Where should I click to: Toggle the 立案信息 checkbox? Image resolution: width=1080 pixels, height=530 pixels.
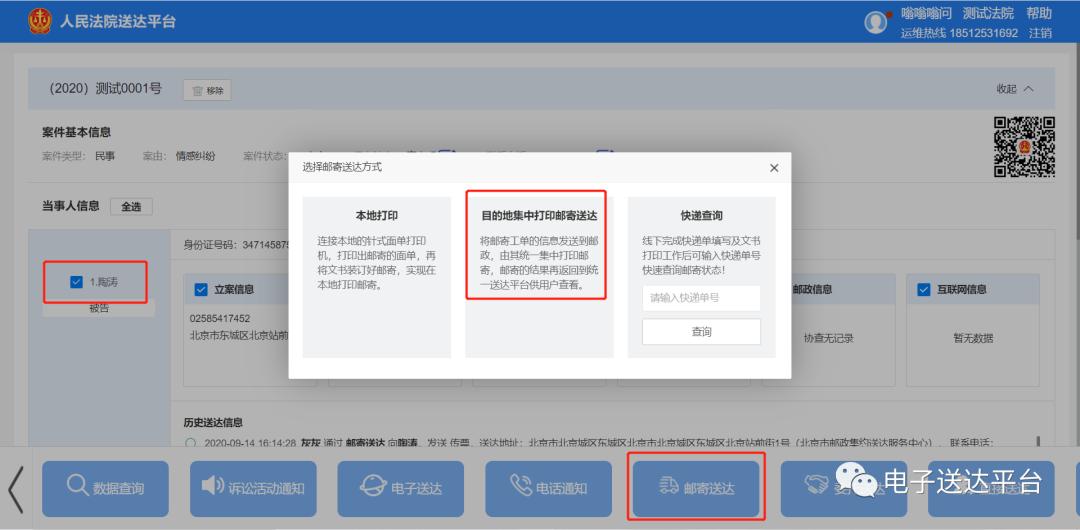201,289
